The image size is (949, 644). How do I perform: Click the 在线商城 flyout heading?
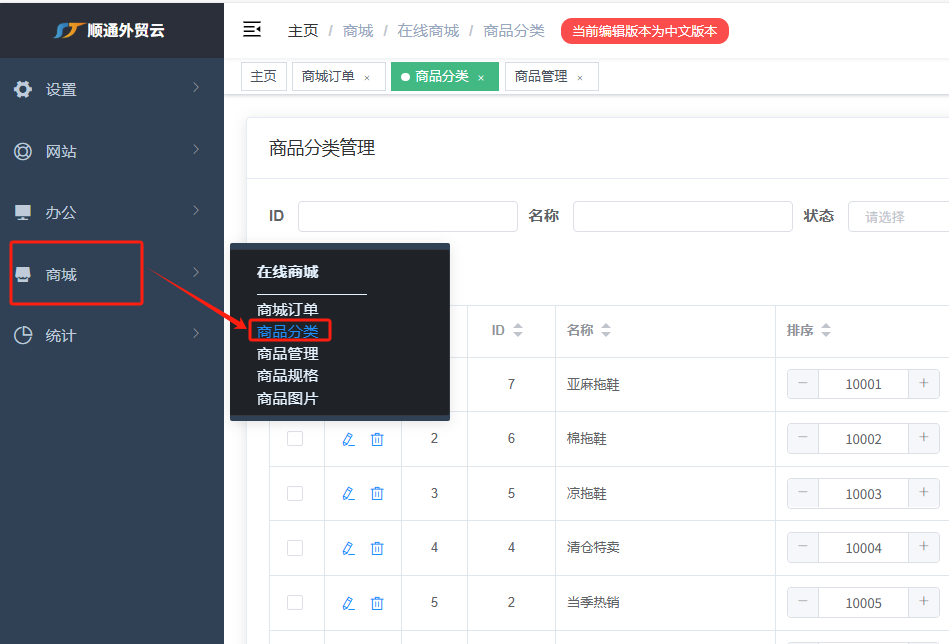pos(287,272)
